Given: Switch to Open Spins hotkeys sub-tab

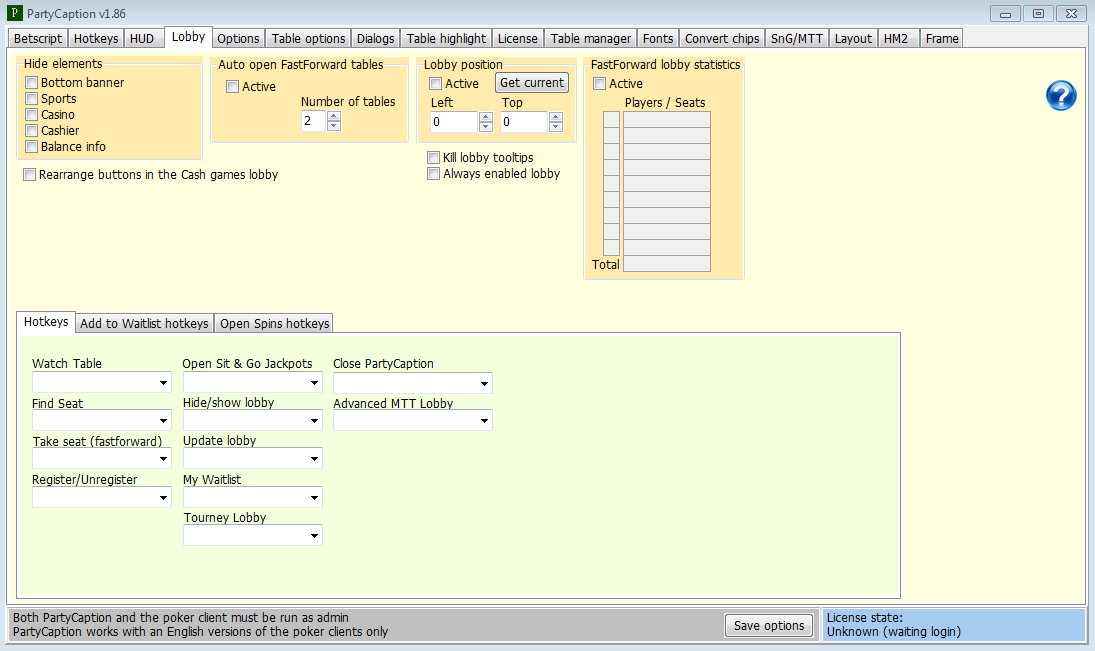Looking at the screenshot, I should pyautogui.click(x=274, y=323).
